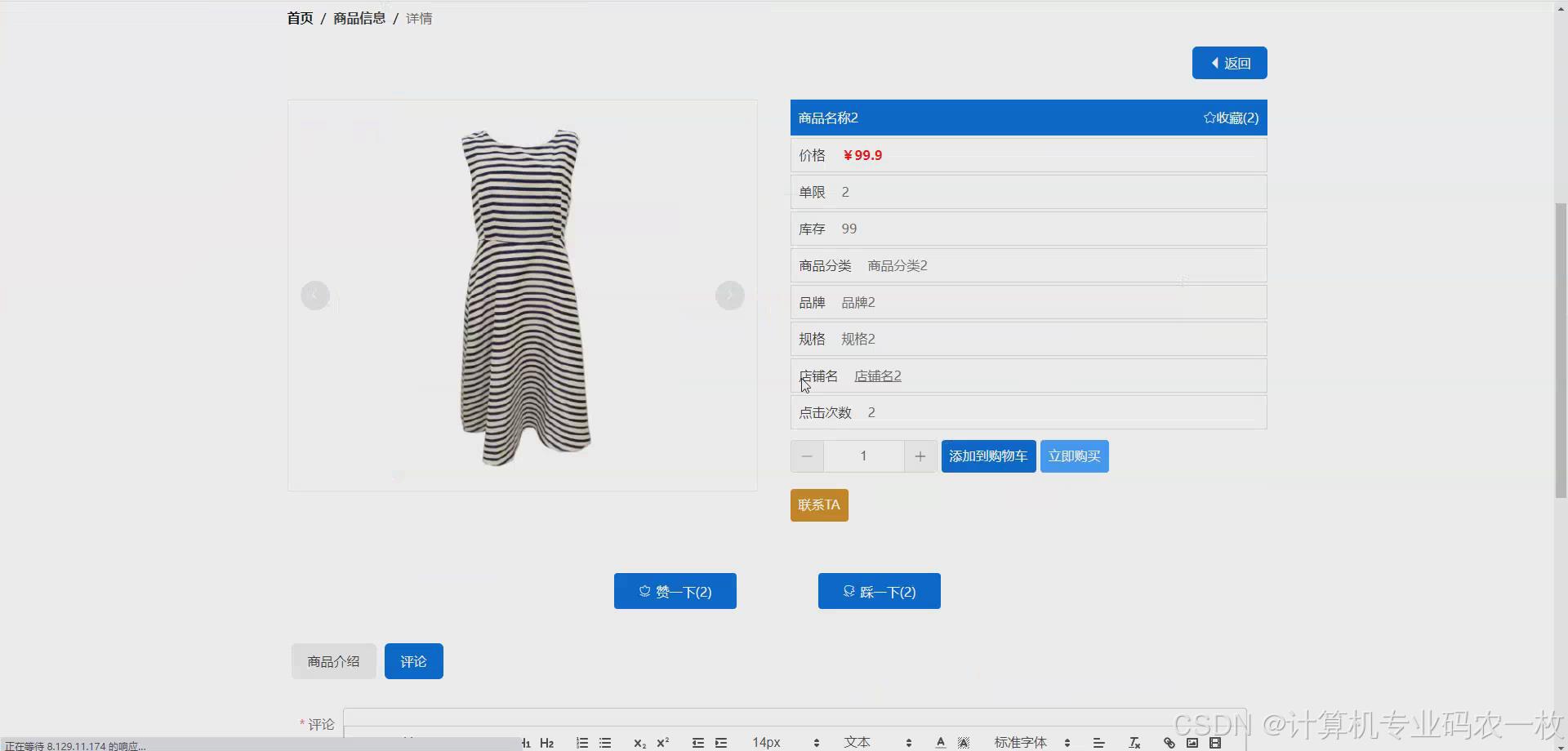Apply ordered list in comment editor
This screenshot has width=1568, height=751.
click(582, 743)
